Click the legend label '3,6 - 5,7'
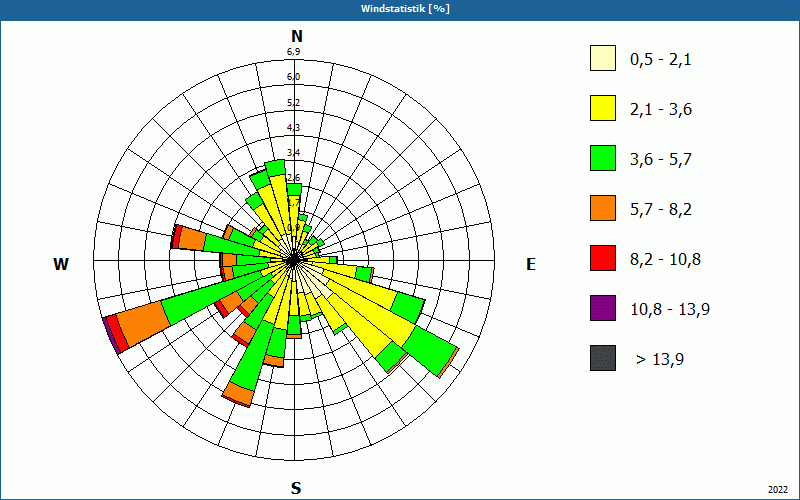 click(661, 160)
